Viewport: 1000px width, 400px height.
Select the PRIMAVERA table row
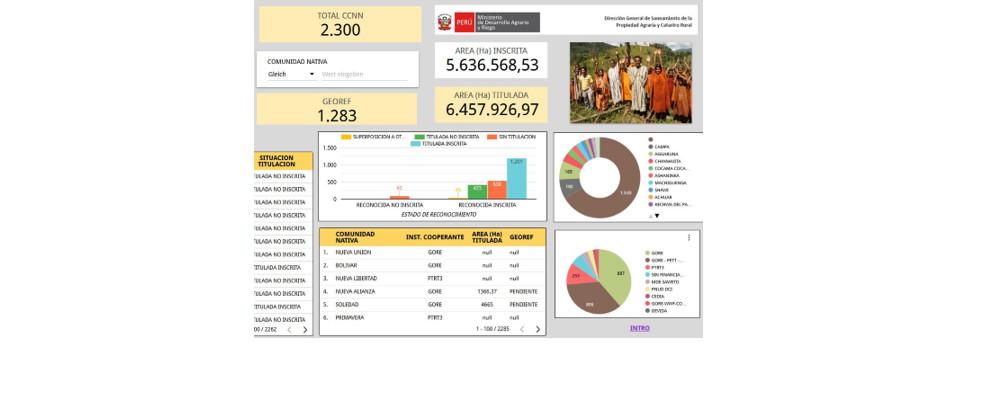(432, 317)
